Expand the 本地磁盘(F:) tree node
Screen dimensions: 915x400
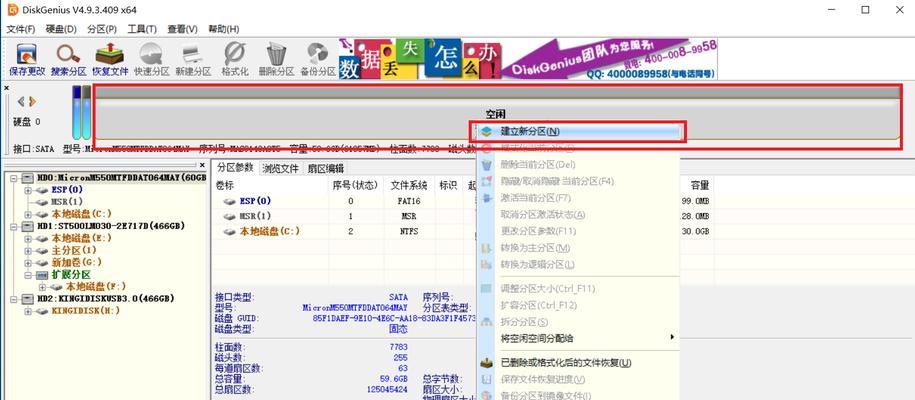pos(43,287)
